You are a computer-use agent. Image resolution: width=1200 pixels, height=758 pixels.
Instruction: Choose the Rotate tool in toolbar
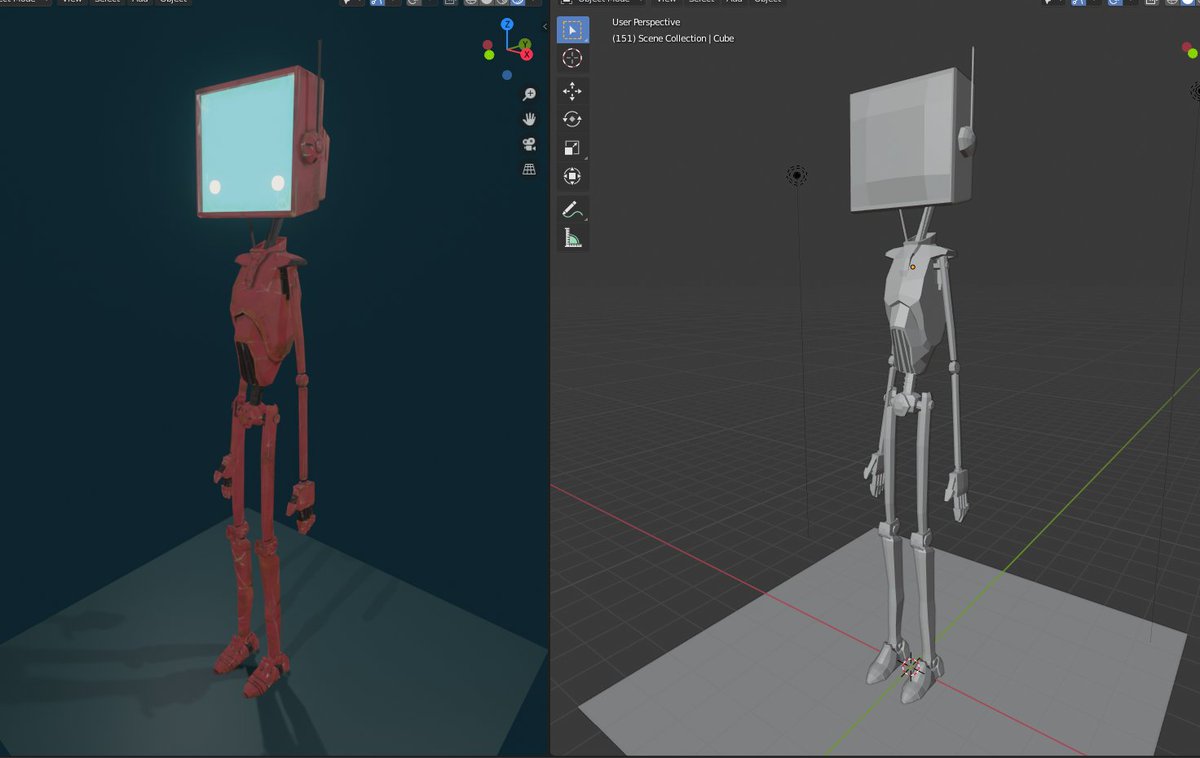click(x=572, y=119)
